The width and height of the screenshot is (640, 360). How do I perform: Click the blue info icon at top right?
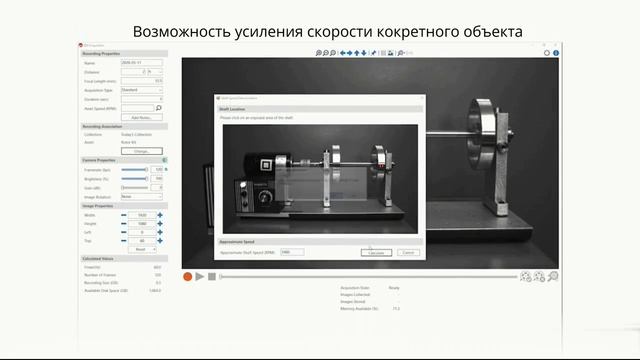pyautogui.click(x=556, y=53)
